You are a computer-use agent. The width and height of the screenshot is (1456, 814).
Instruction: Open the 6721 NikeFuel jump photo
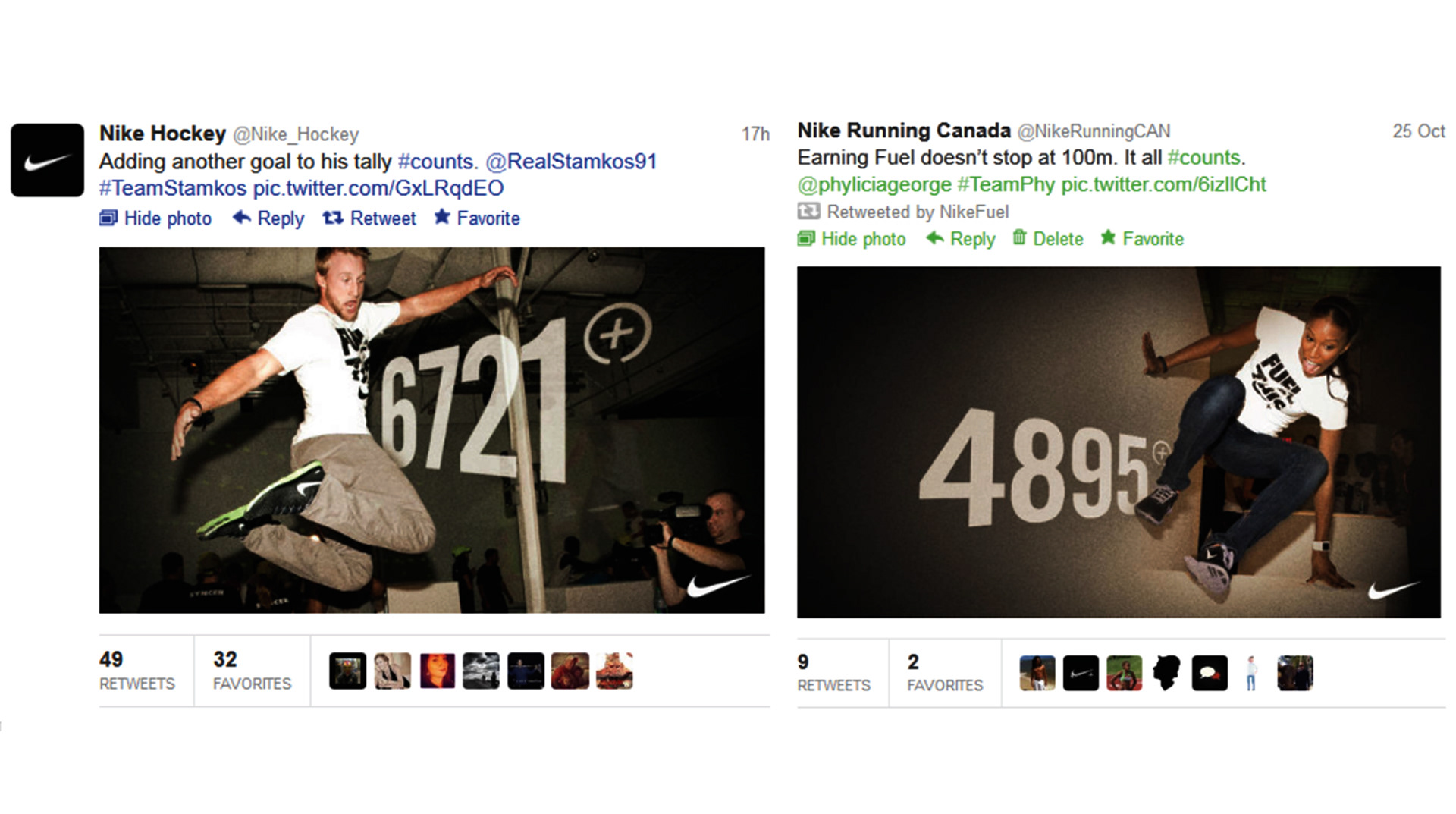(x=431, y=430)
